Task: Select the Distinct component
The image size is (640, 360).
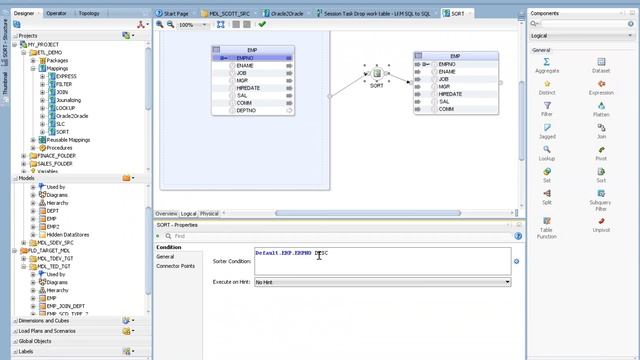Action: pos(547,87)
